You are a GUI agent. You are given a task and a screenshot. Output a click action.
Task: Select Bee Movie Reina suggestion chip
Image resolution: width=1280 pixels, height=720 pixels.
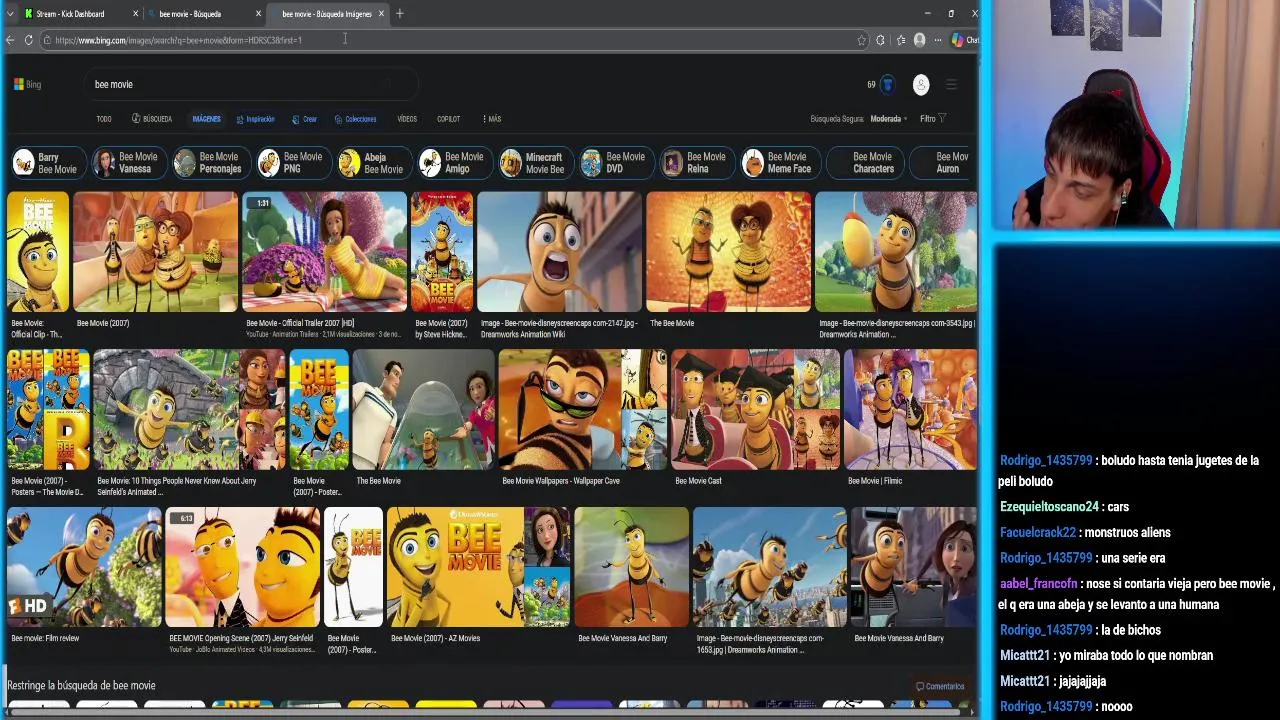pos(696,163)
